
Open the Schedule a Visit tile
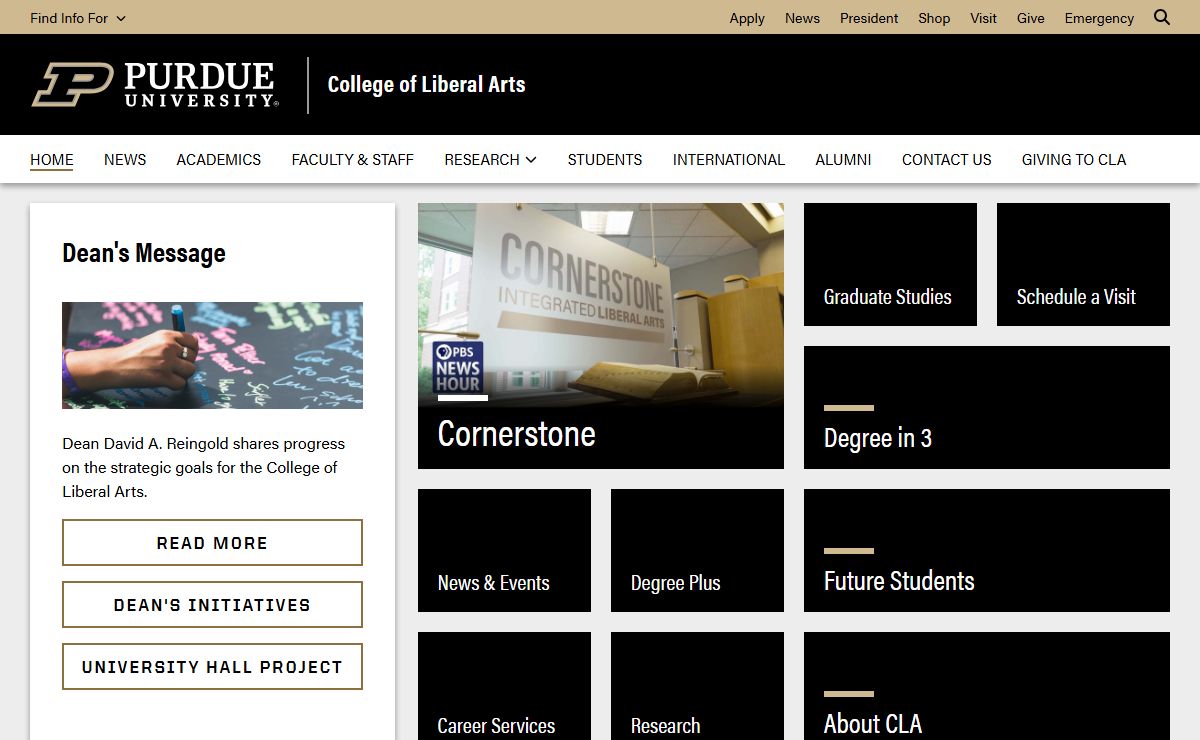tap(1083, 264)
